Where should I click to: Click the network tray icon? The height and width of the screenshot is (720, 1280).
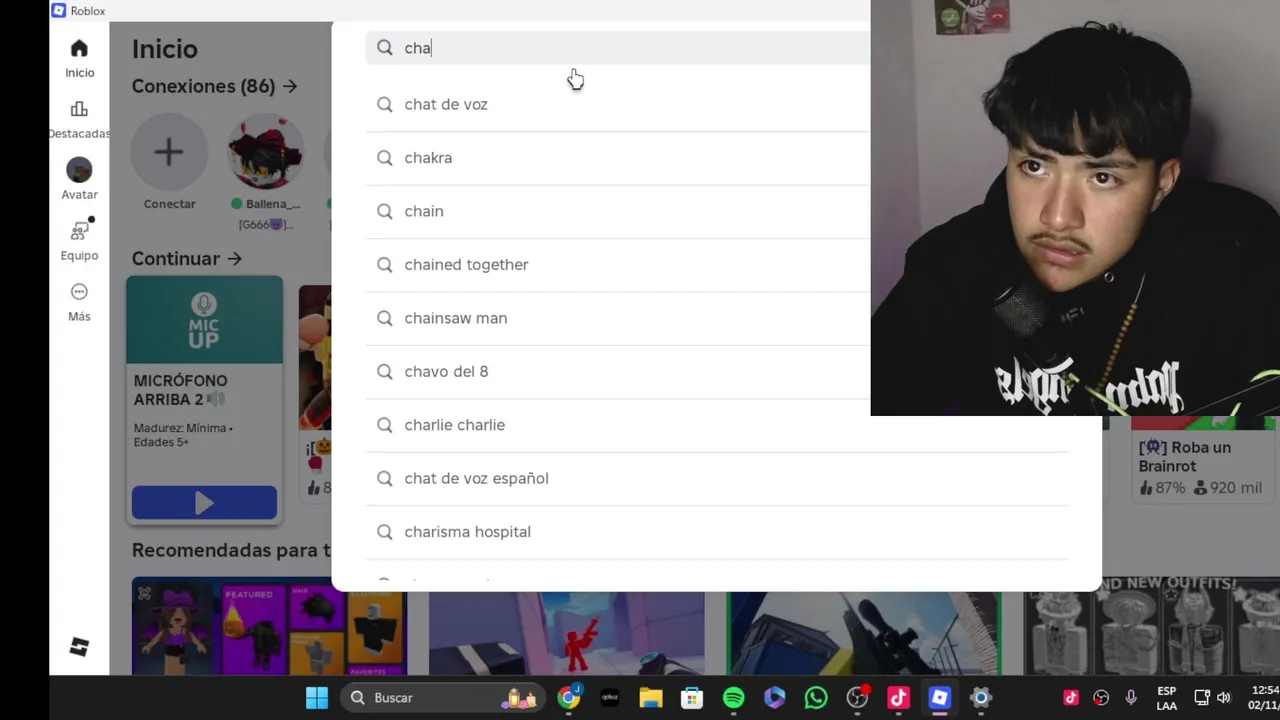click(x=1202, y=698)
